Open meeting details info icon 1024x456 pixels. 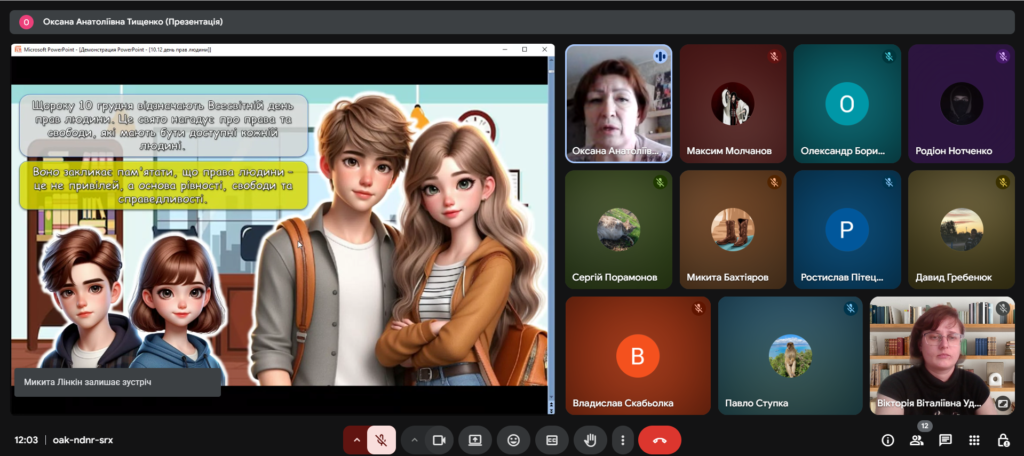(x=887, y=440)
